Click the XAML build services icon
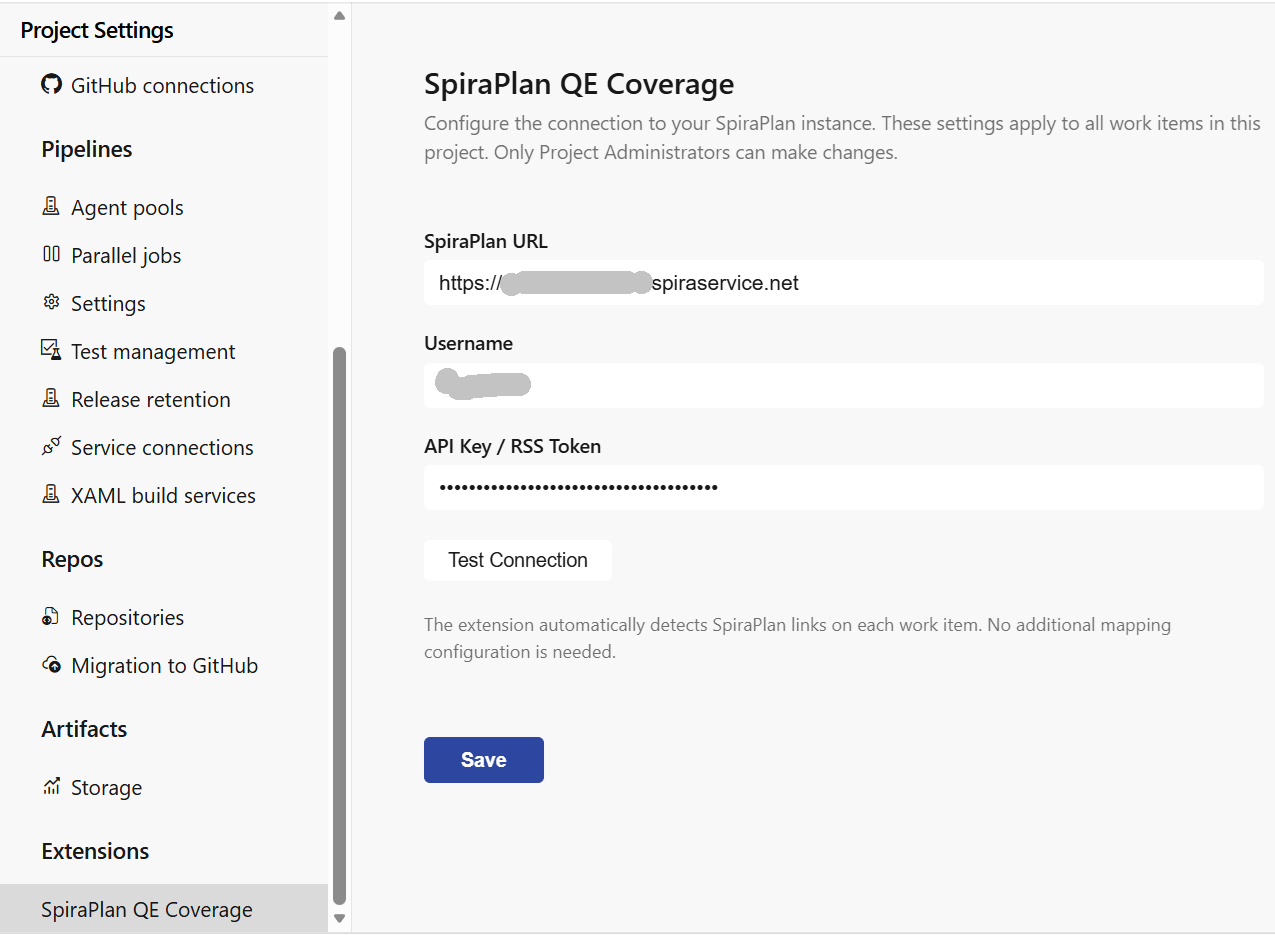 tap(51, 494)
